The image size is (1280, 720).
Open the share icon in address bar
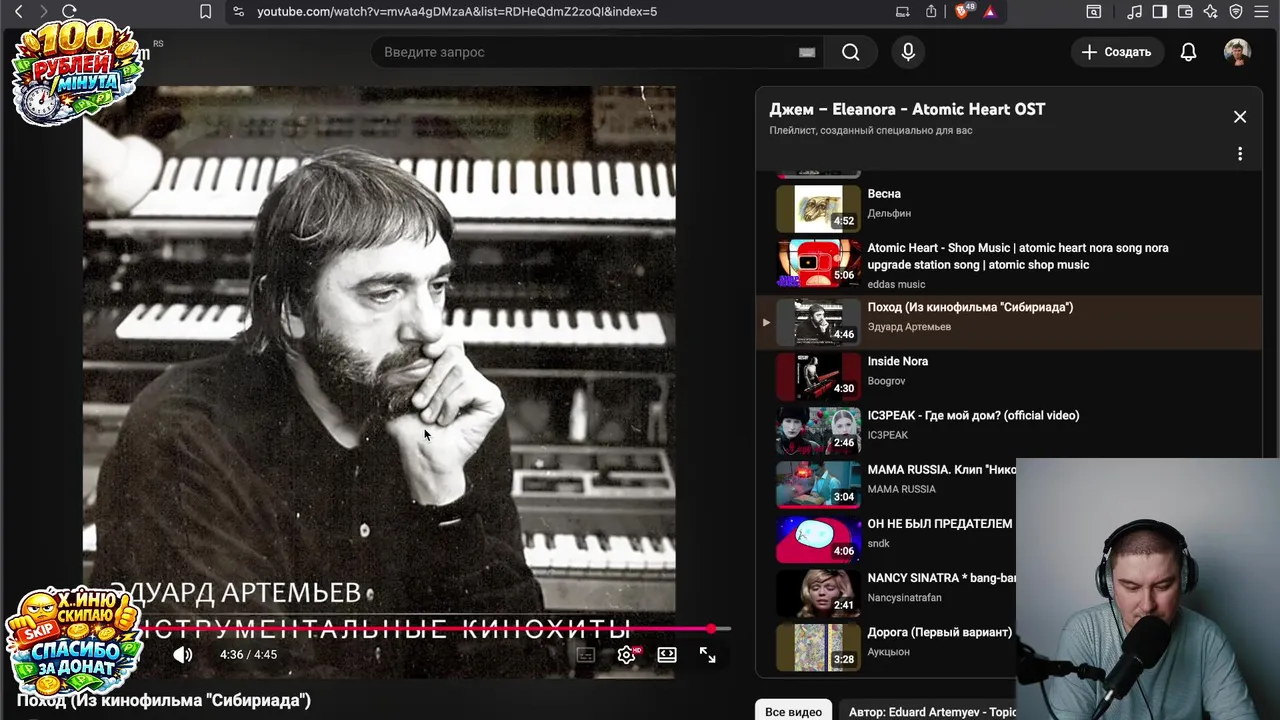931,12
